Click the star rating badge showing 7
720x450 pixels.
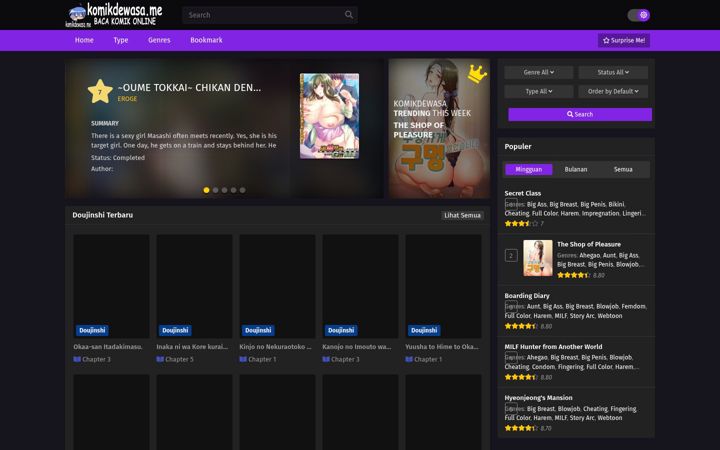(100, 91)
